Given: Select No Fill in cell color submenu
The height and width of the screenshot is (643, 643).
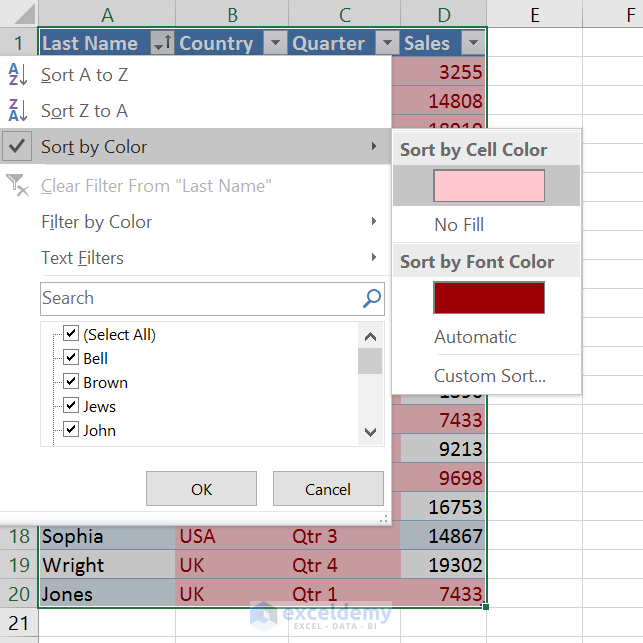Looking at the screenshot, I should [x=486, y=225].
